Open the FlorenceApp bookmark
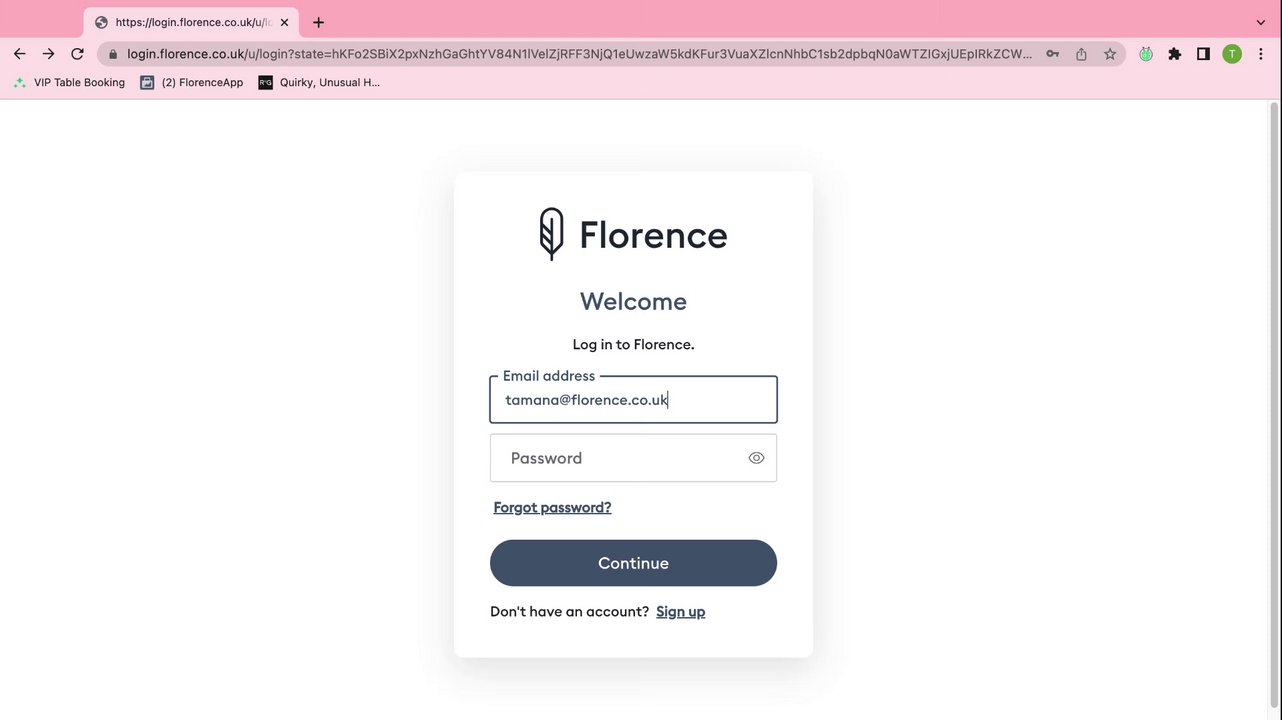Viewport: 1282px width, 720px height. click(x=192, y=83)
